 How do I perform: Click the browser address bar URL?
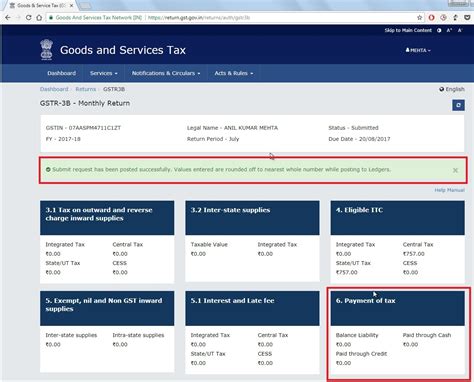pos(199,18)
